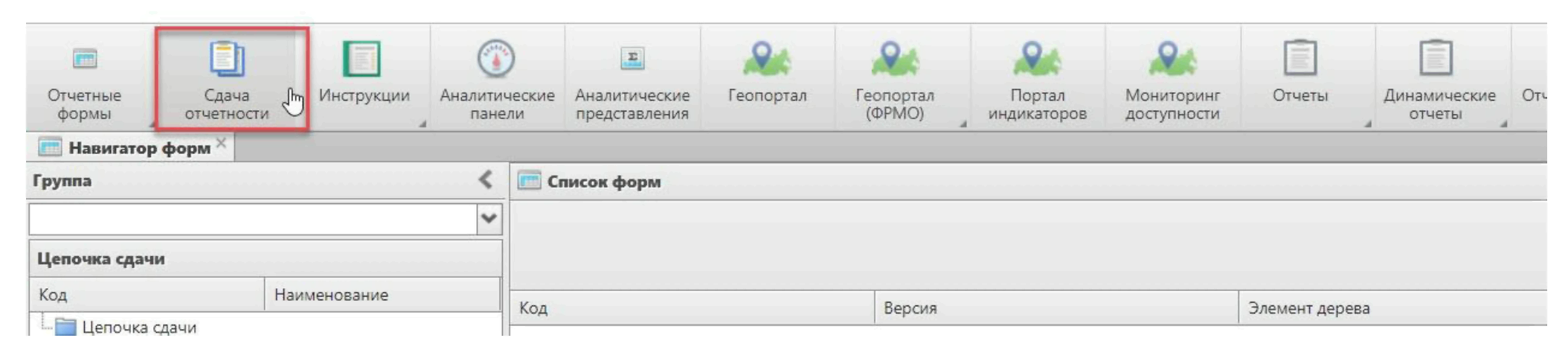Collapse the Группа panel with chevron

tap(486, 180)
